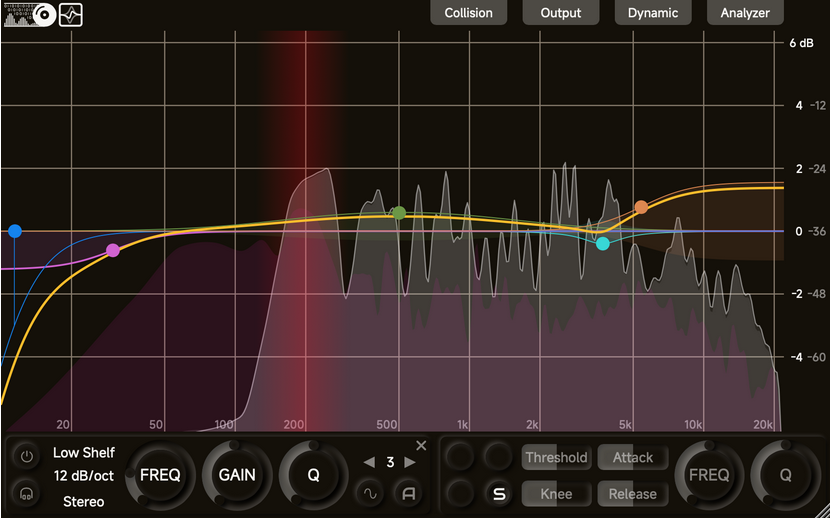
Task: Click the 200 frequency label
Action: pyautogui.click(x=294, y=424)
